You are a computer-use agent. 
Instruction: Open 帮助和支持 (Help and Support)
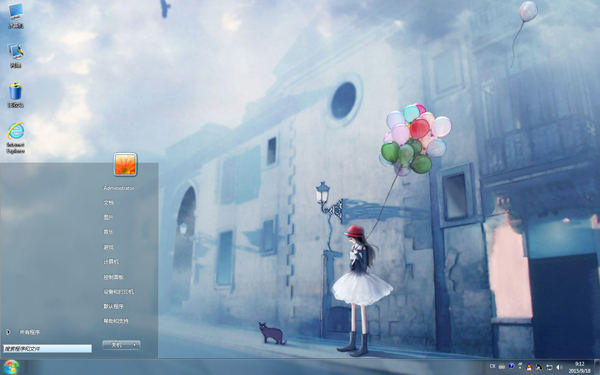(x=116, y=321)
